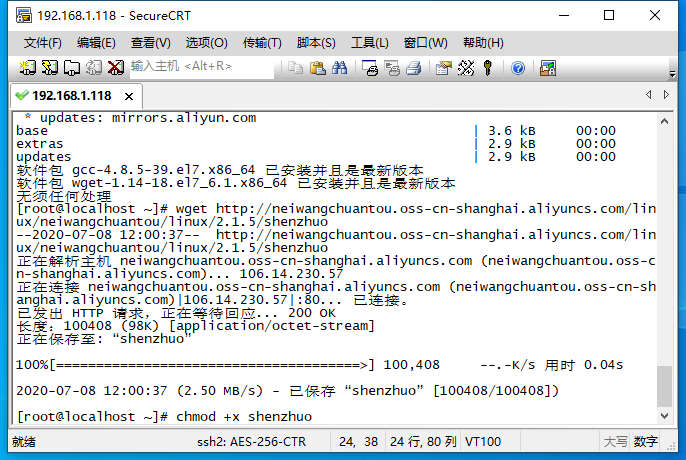Click the 100% download progress bar line
Viewport: 686px width, 460px height.
[x=319, y=365]
